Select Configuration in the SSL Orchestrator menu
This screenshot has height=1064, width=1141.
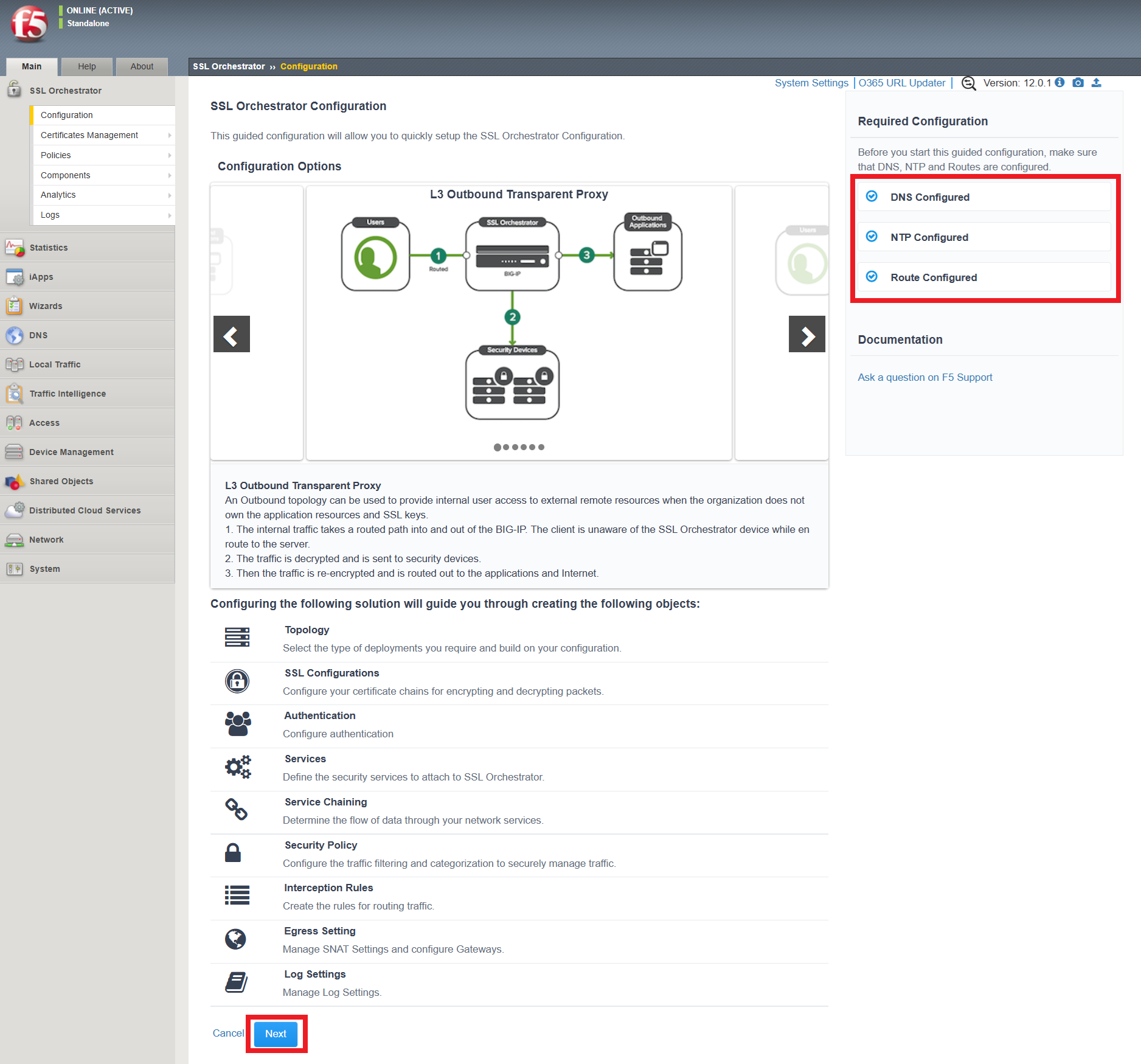click(103, 115)
